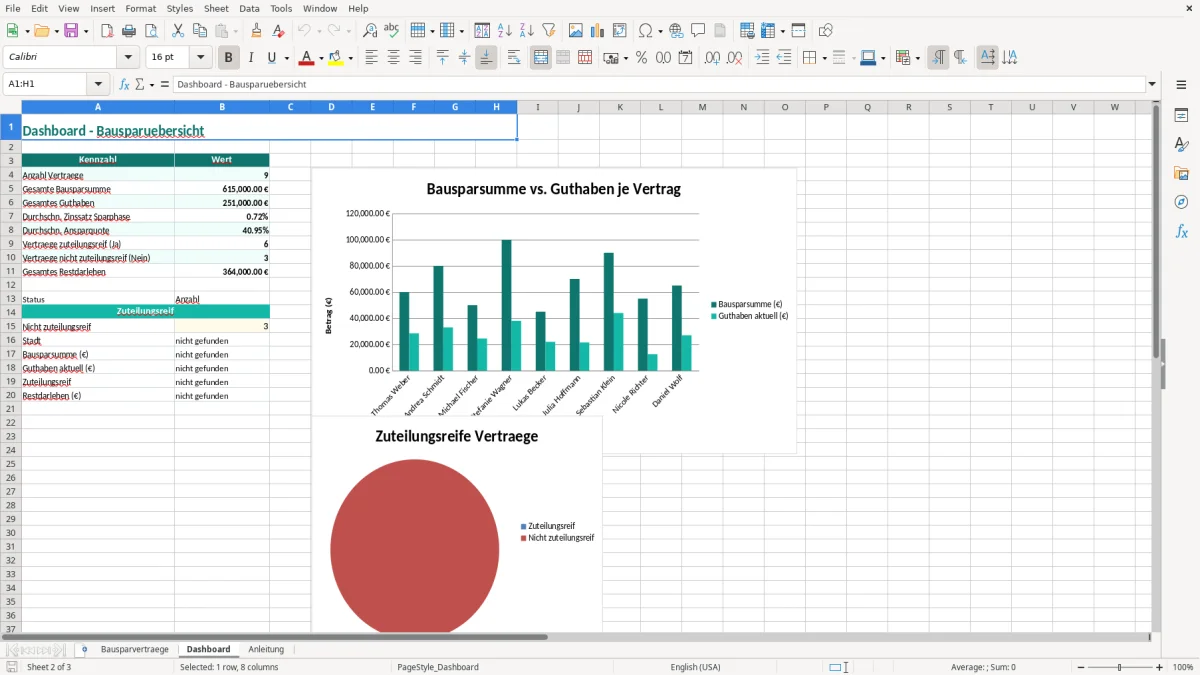Click the Copy icon
Image resolution: width=1200 pixels, height=675 pixels.
[200, 31]
